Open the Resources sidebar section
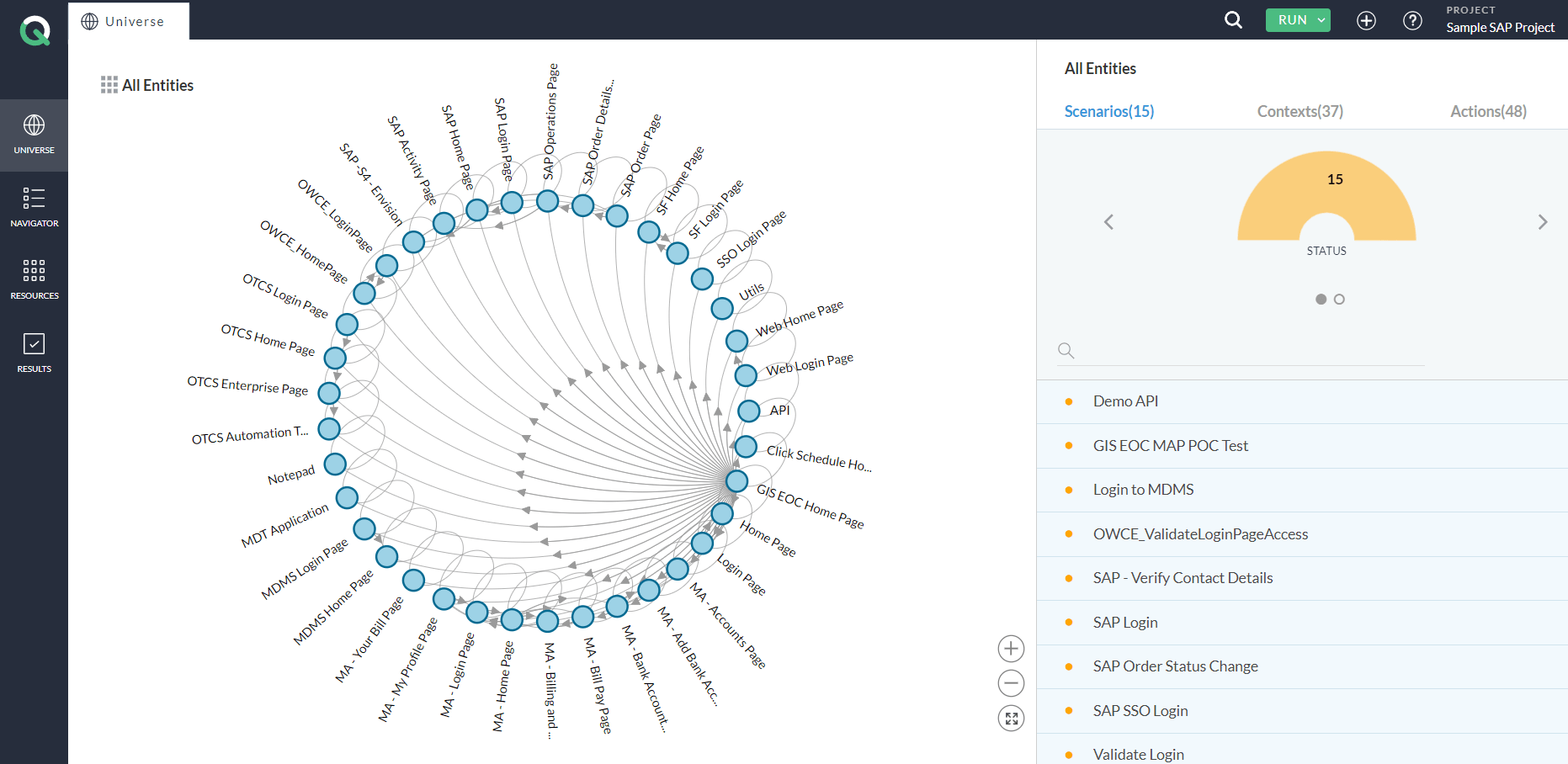This screenshot has width=1568, height=764. coord(34,280)
